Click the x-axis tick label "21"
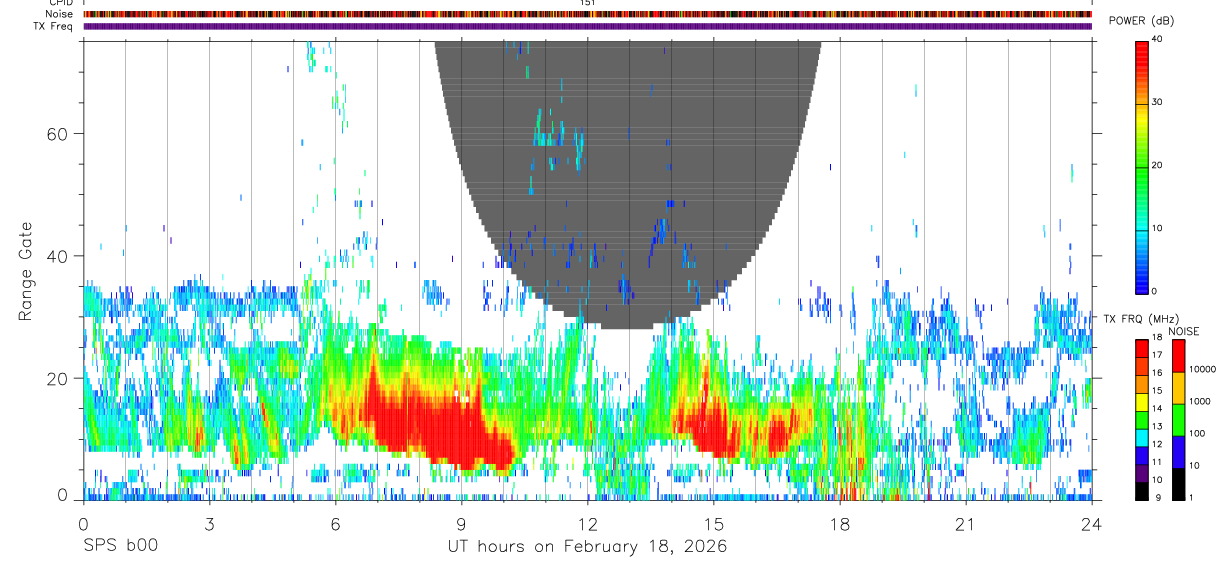The height and width of the screenshot is (567, 1228). point(965,524)
